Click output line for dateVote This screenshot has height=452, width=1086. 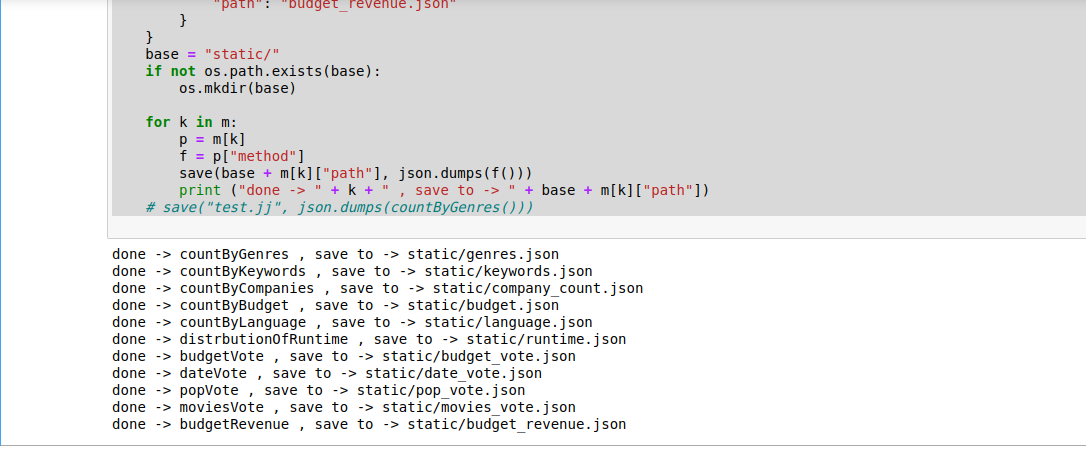[327, 374]
